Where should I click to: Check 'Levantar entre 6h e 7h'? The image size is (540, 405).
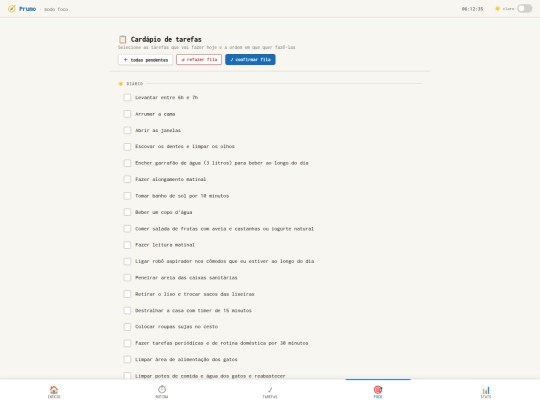(127, 97)
